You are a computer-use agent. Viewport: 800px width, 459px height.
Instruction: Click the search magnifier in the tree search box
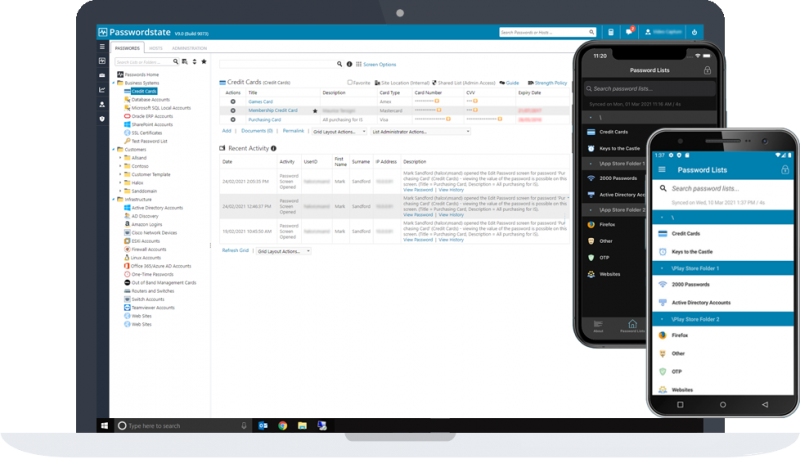(176, 62)
